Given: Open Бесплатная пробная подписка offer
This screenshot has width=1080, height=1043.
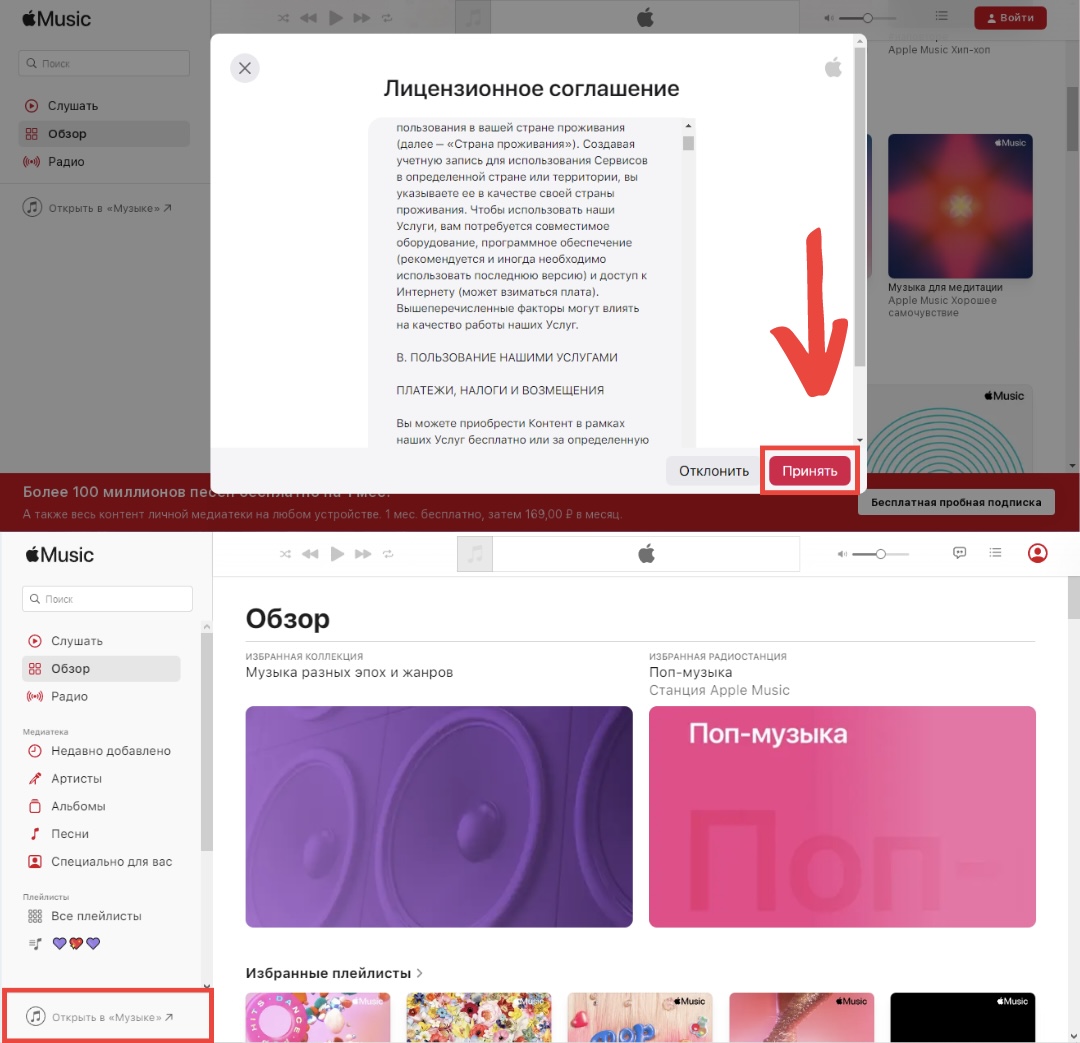Looking at the screenshot, I should 955,502.
